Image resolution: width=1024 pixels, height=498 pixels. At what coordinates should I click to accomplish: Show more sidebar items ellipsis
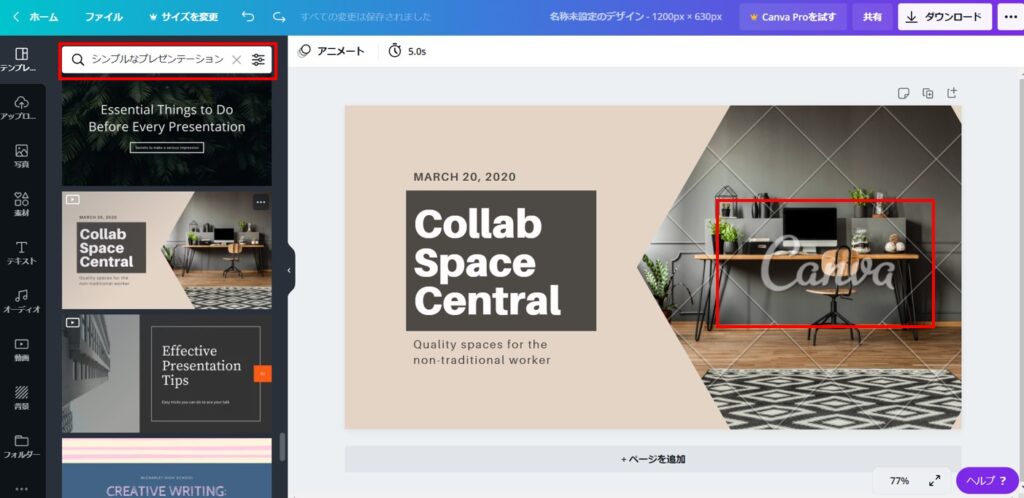pyautogui.click(x=22, y=488)
